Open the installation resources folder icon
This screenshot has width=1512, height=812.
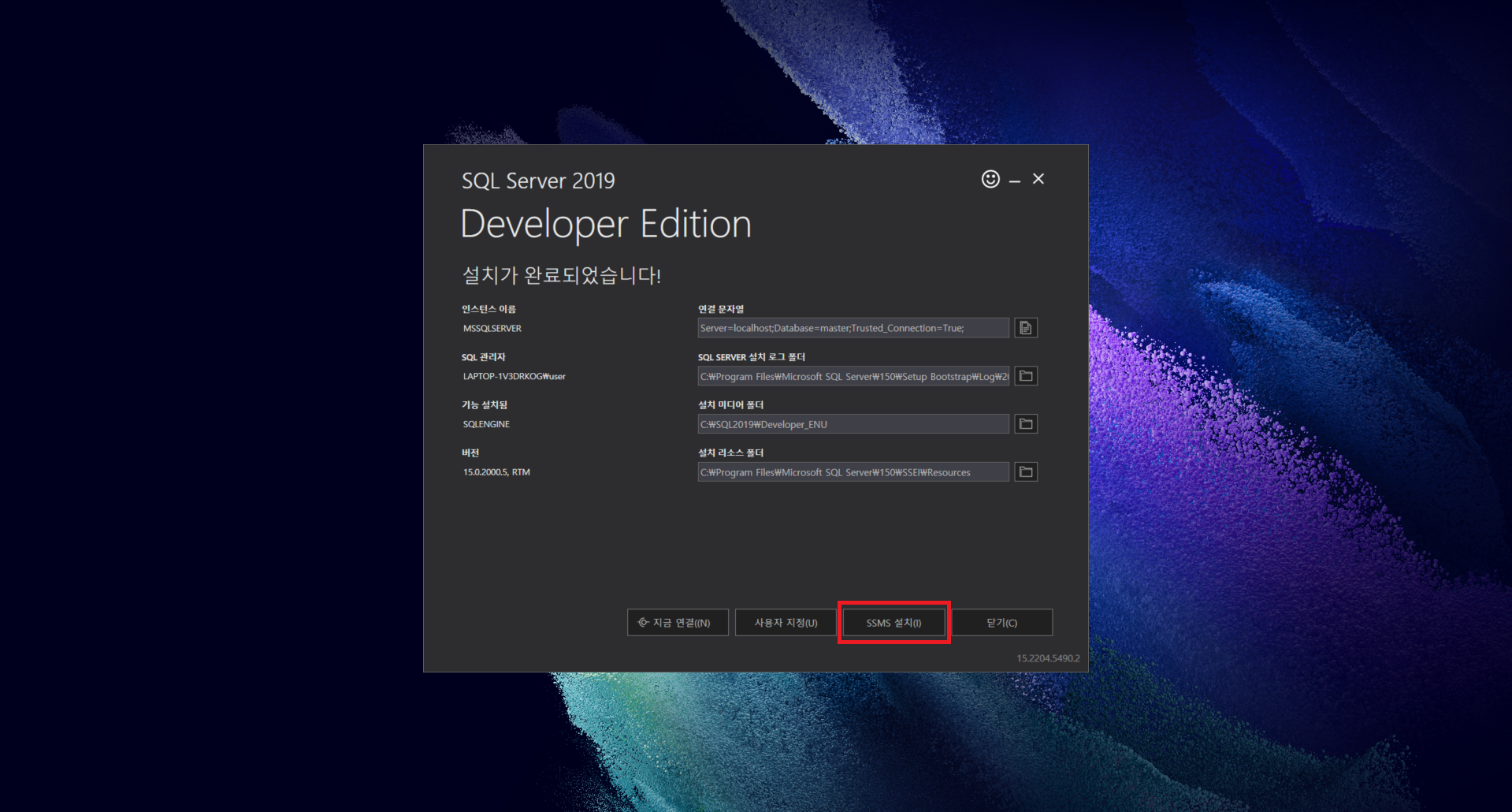[1026, 472]
